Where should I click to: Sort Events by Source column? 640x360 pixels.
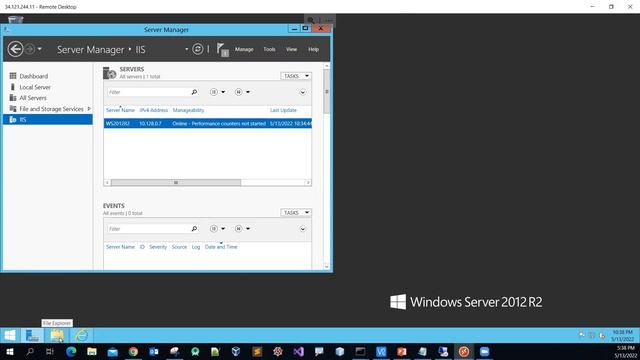click(179, 247)
